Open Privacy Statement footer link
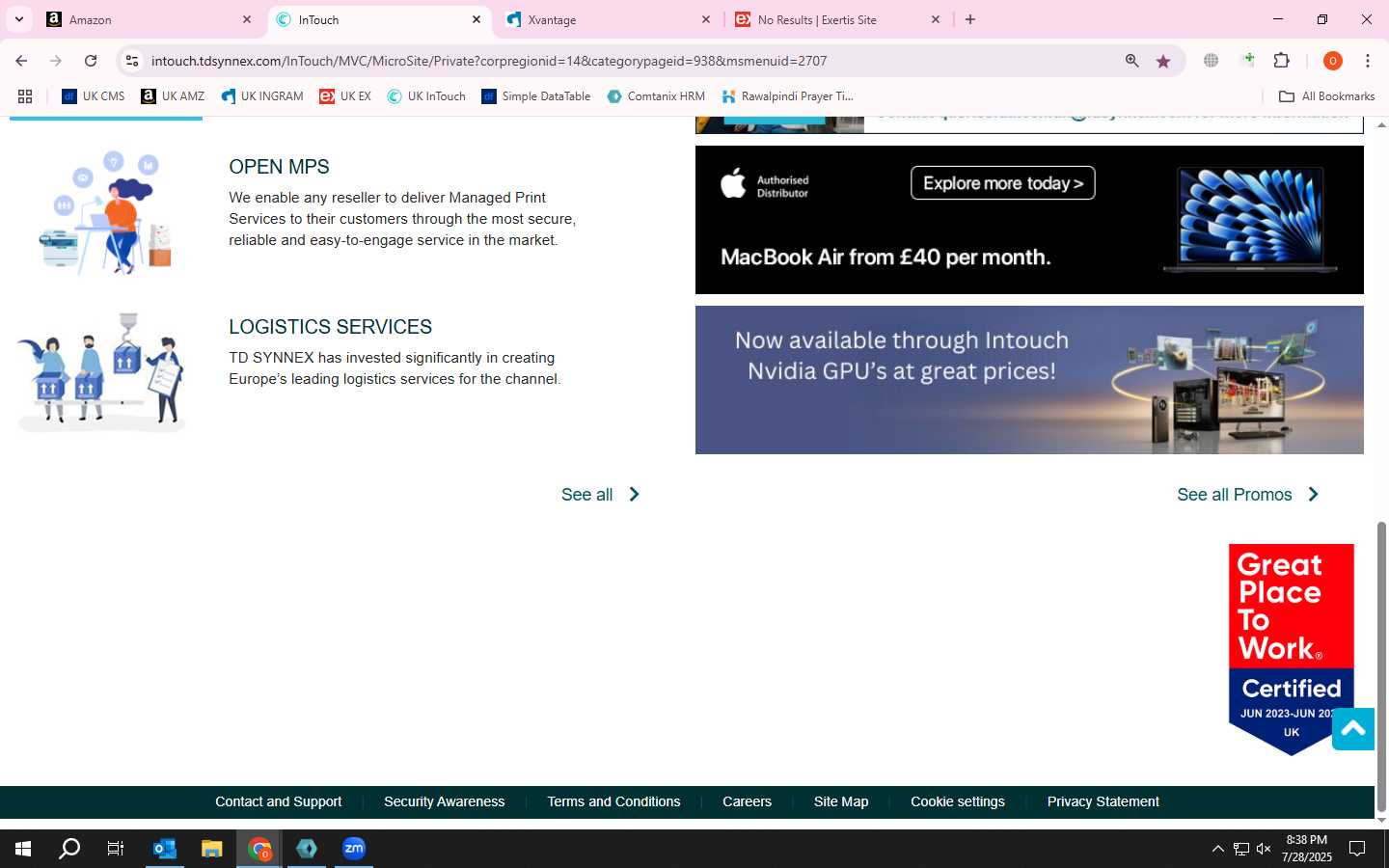The height and width of the screenshot is (868, 1389). pos(1103,801)
